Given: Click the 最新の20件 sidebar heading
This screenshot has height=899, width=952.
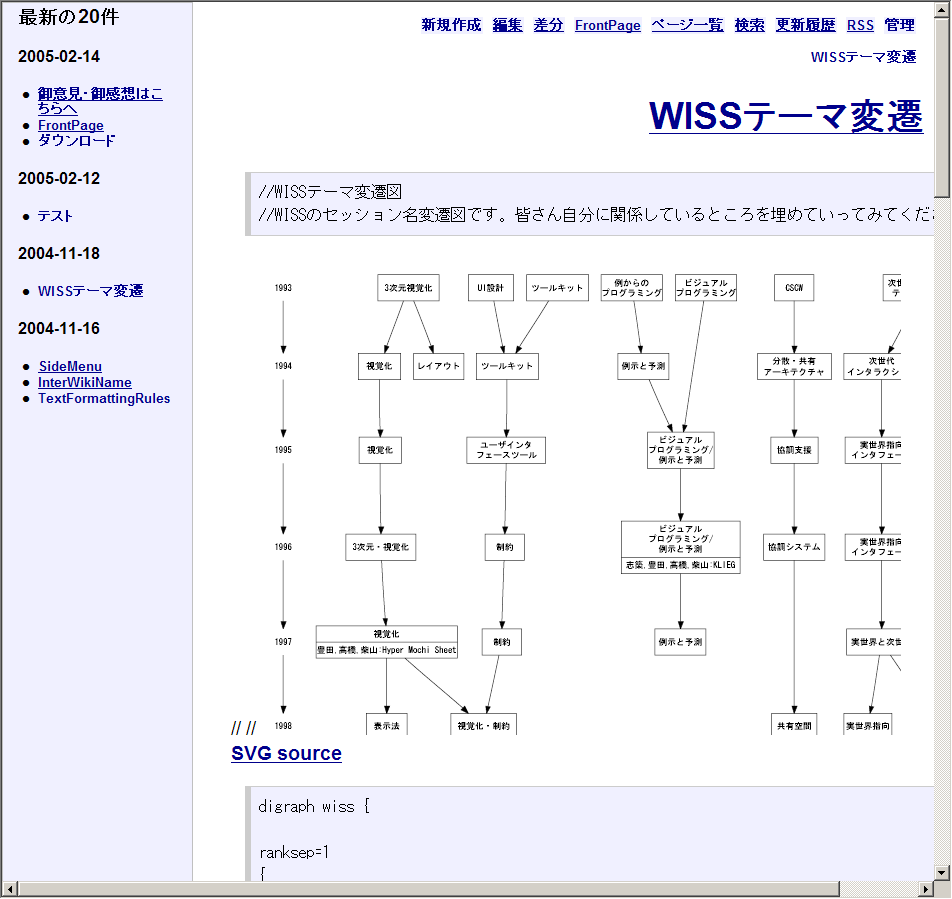Looking at the screenshot, I should point(69,17).
